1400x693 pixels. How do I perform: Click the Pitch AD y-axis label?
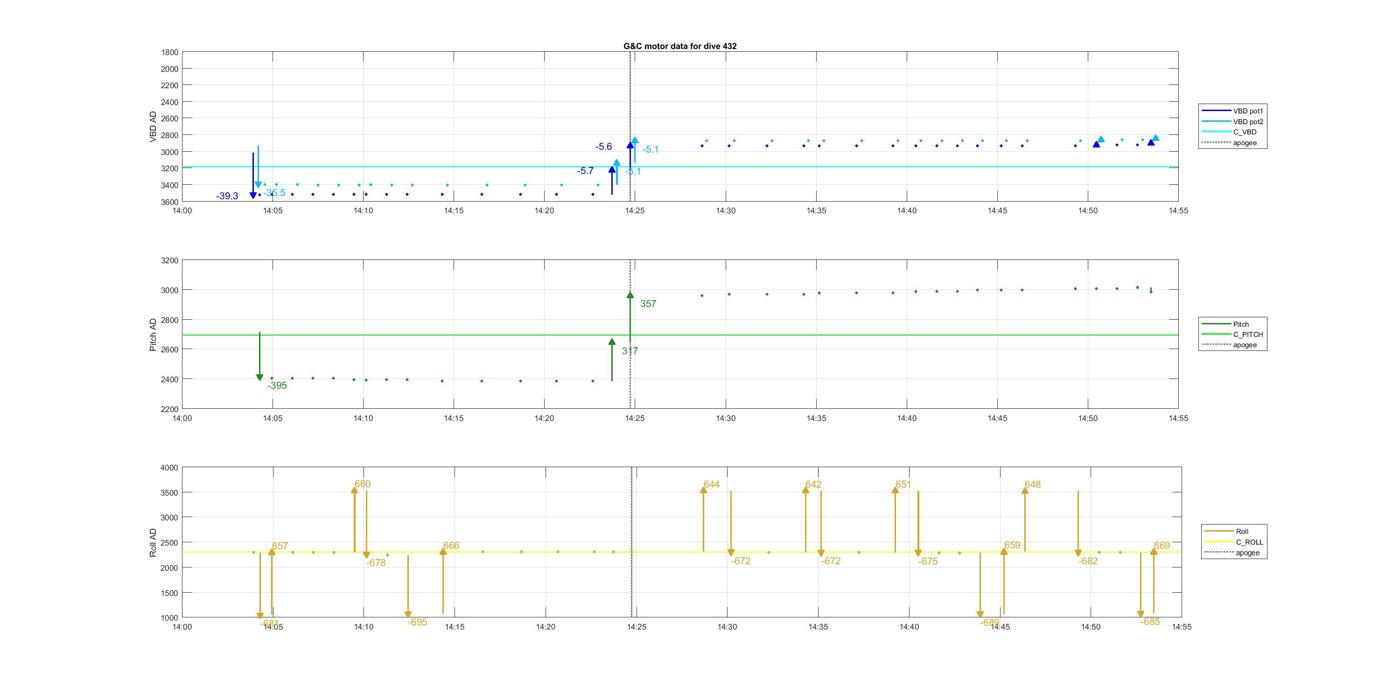point(153,335)
